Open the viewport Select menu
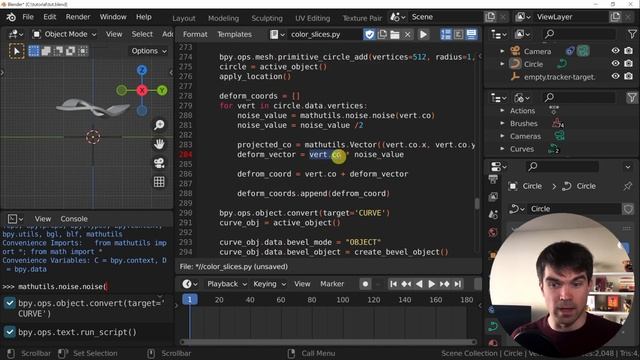The height and width of the screenshot is (360, 640). pos(142,34)
